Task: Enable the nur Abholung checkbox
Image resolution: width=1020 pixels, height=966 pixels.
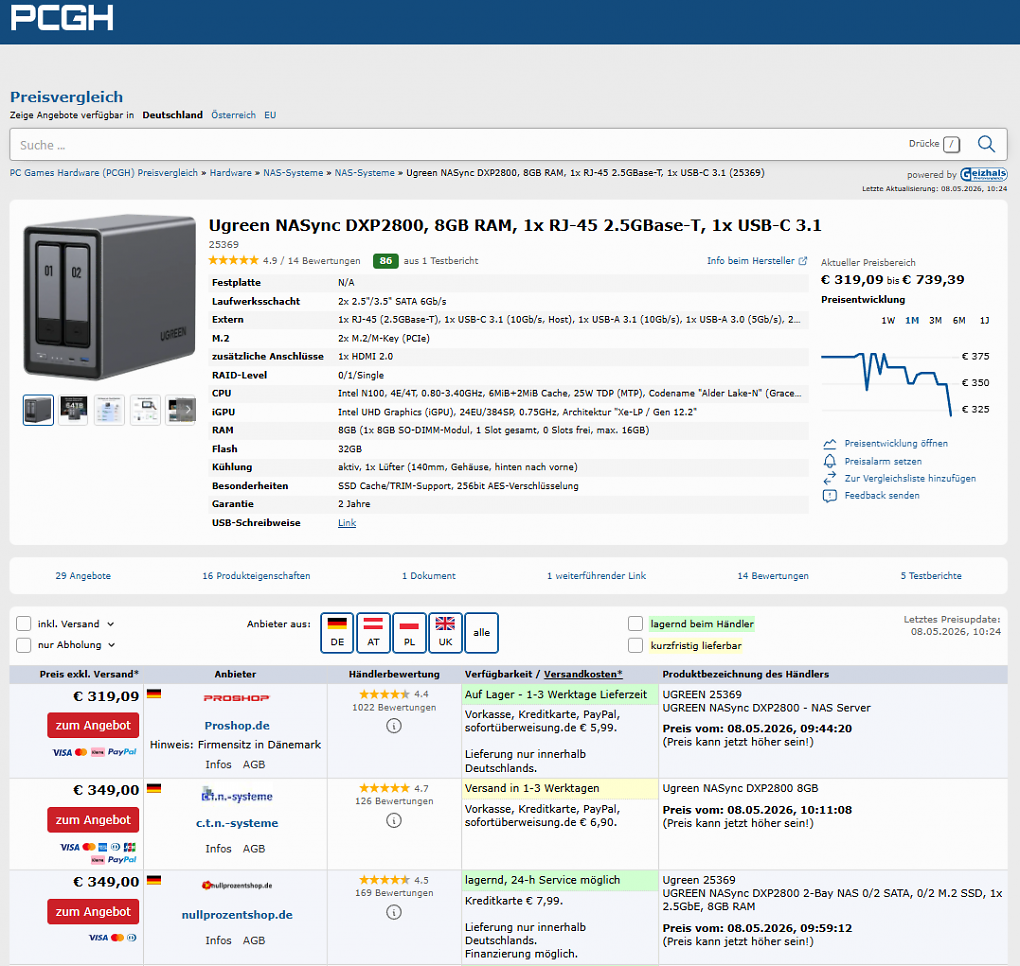Action: [23, 645]
